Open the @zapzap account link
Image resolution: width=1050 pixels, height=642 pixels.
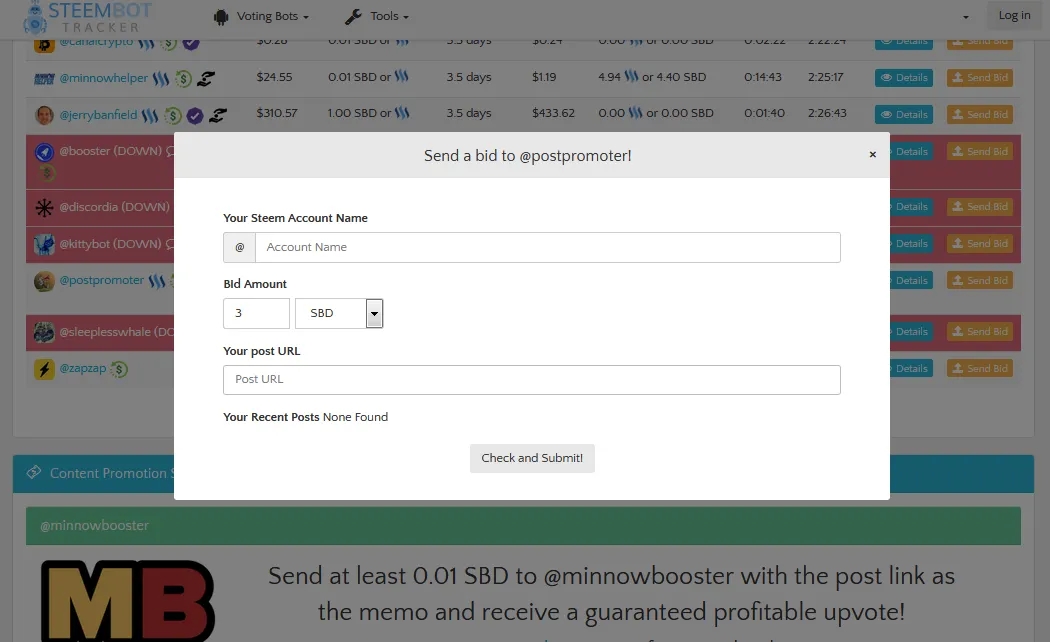click(x=83, y=368)
